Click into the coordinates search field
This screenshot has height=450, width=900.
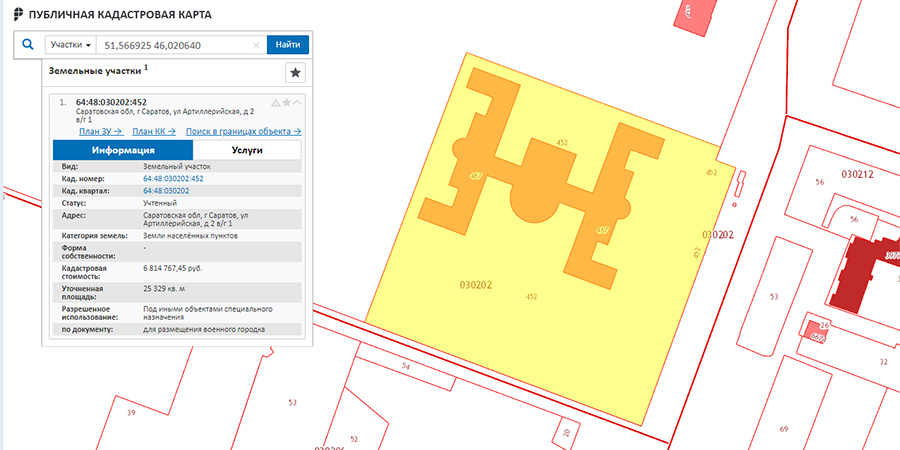coord(175,45)
